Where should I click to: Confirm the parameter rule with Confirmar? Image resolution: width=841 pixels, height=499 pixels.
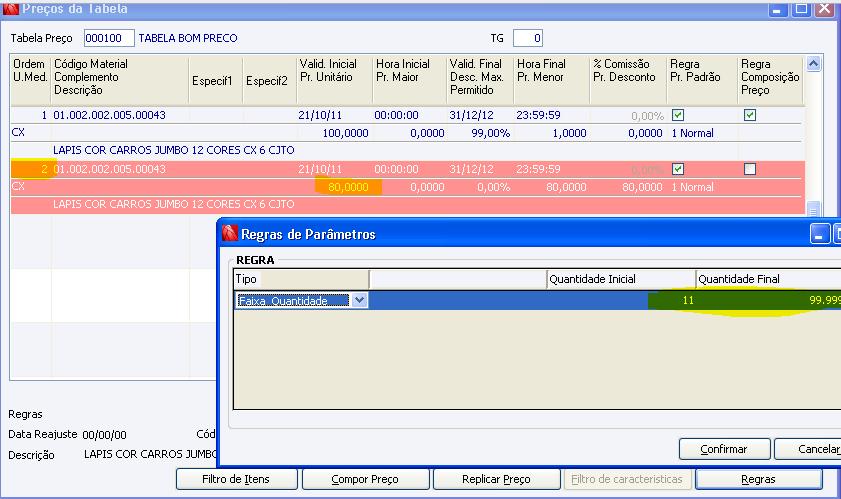(x=724, y=449)
